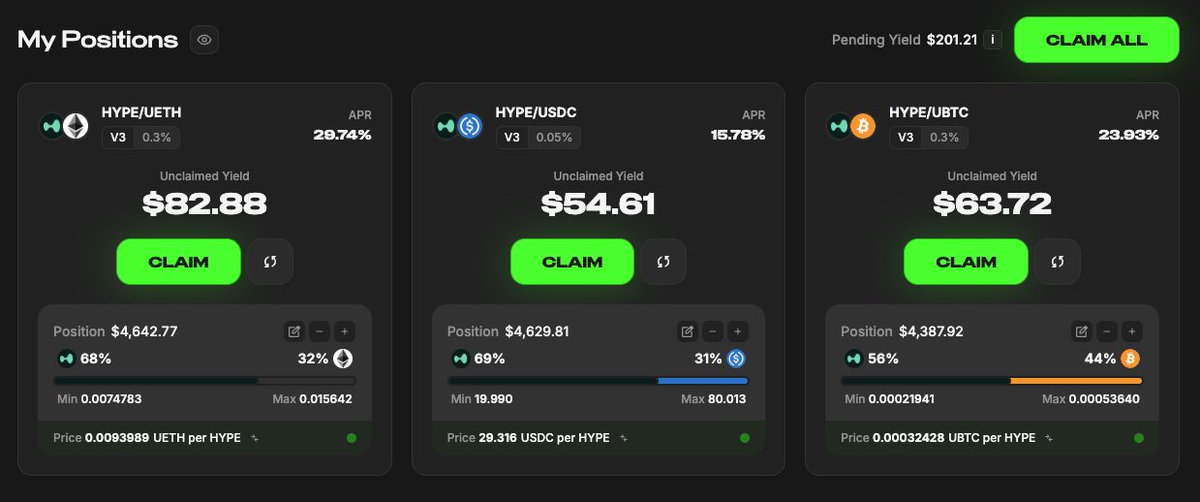This screenshot has height=502, width=1200.
Task: Click the 0.05% fee badge on HYPE/USDC
Action: point(554,138)
